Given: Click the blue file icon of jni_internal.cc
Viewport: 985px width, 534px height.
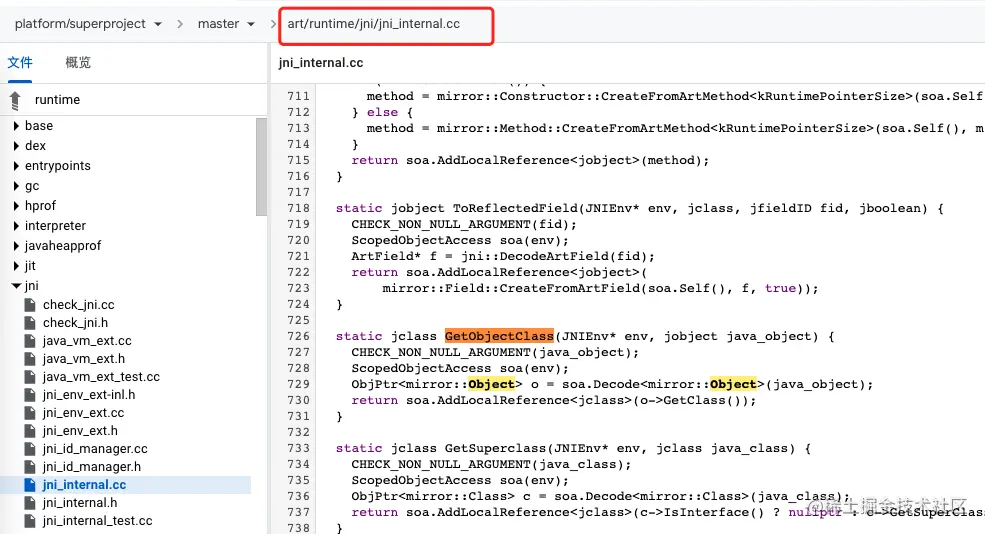Looking at the screenshot, I should 30,485.
